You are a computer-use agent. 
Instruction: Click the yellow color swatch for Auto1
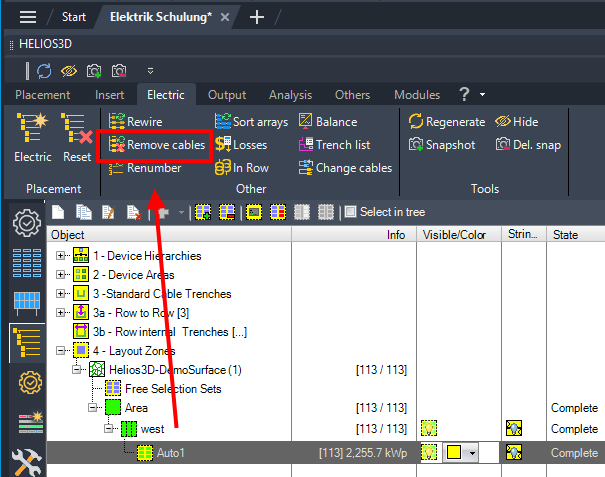[x=455, y=453]
